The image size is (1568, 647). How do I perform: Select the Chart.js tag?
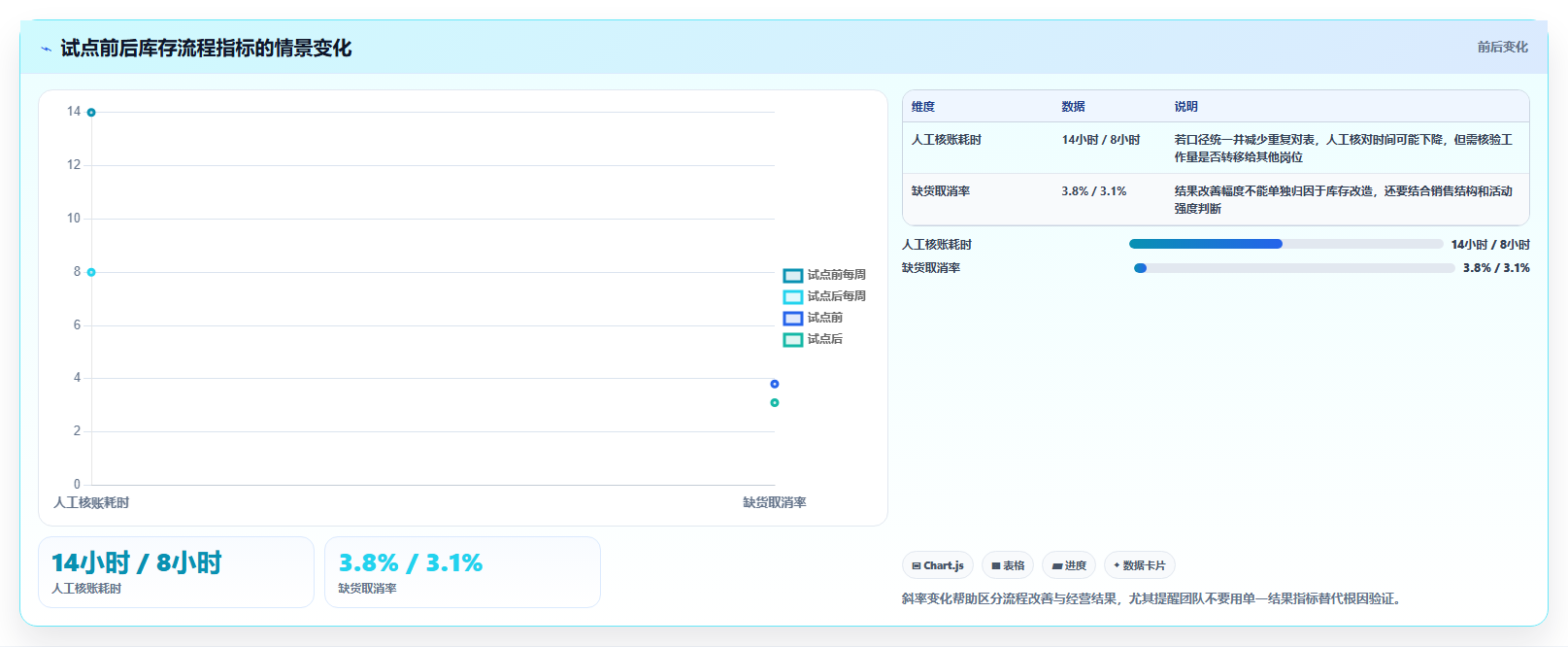pyautogui.click(x=938, y=565)
